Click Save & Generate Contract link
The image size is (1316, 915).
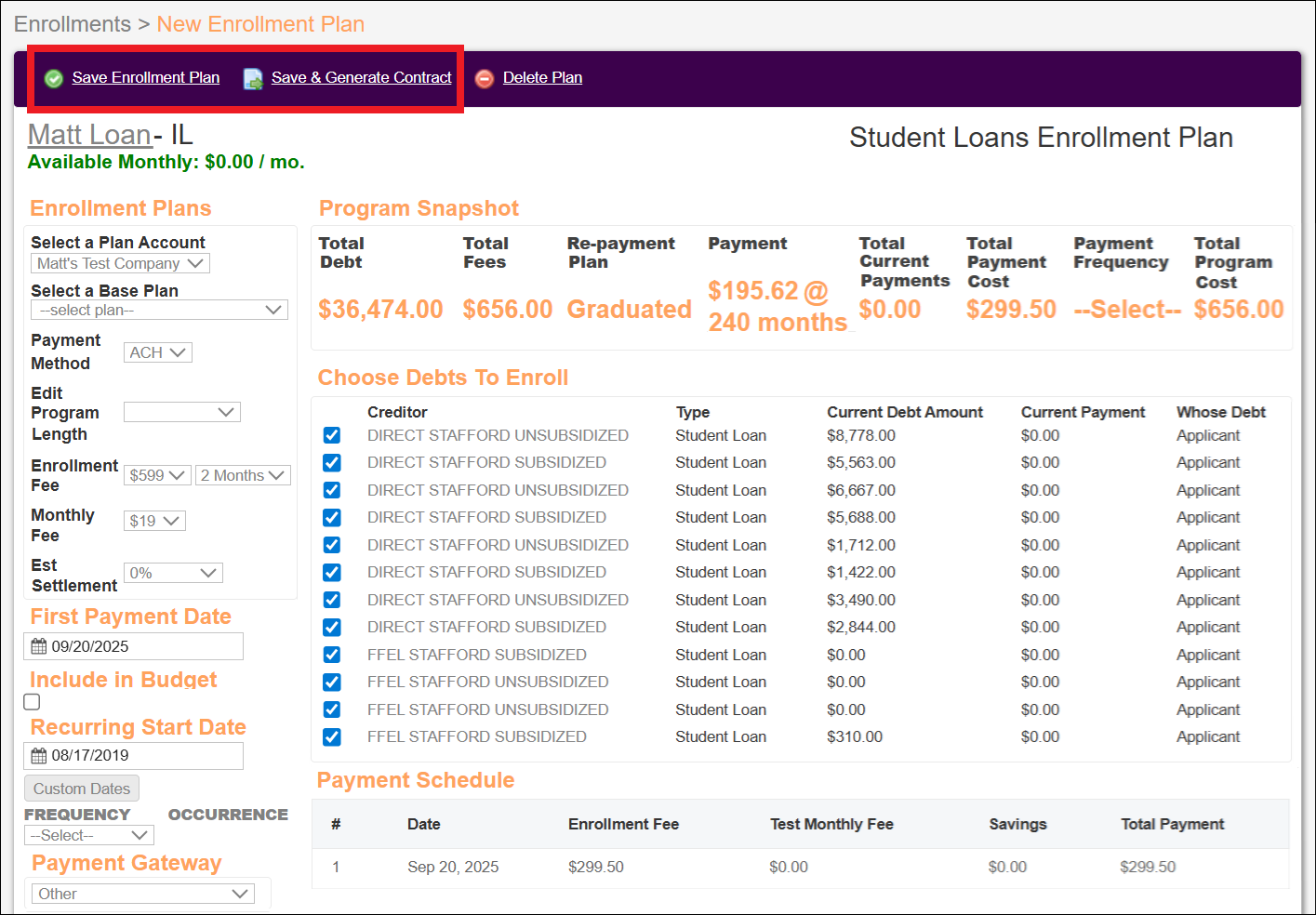361,78
